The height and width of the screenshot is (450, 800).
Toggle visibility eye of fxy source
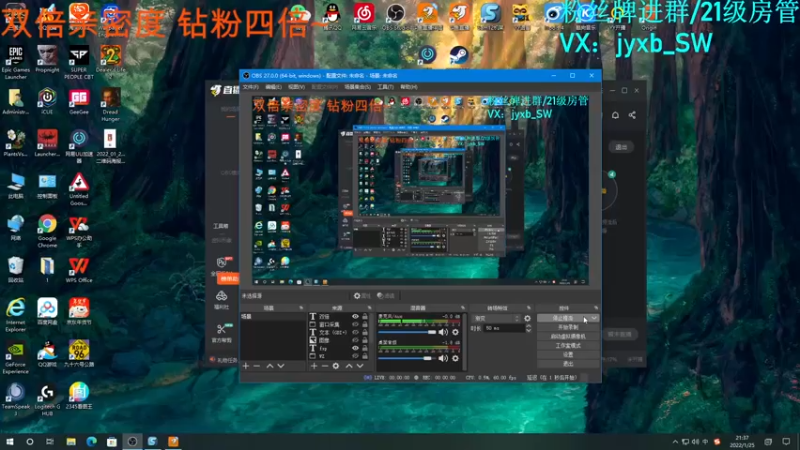click(x=355, y=348)
